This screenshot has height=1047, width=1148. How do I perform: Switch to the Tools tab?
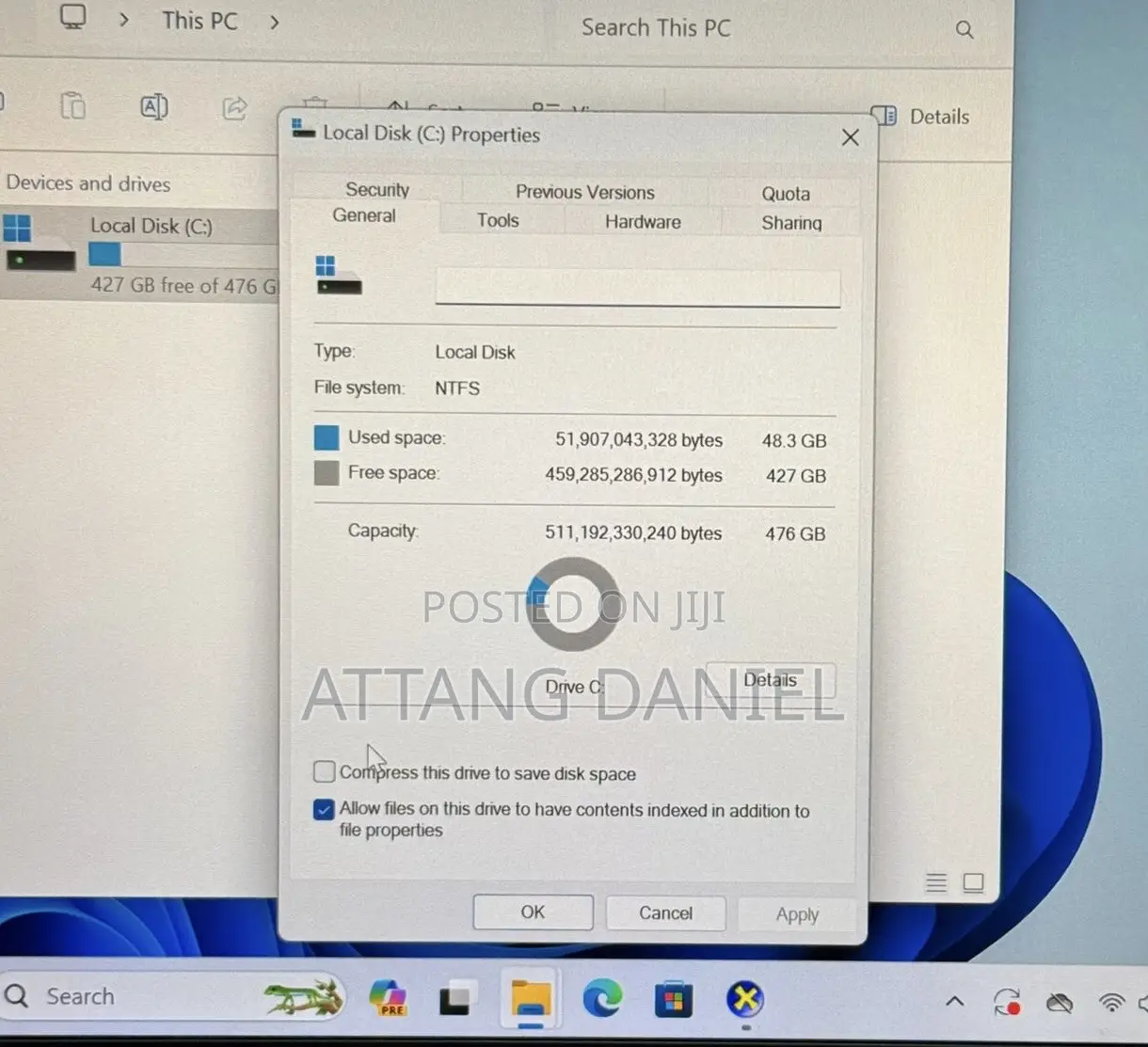498,220
